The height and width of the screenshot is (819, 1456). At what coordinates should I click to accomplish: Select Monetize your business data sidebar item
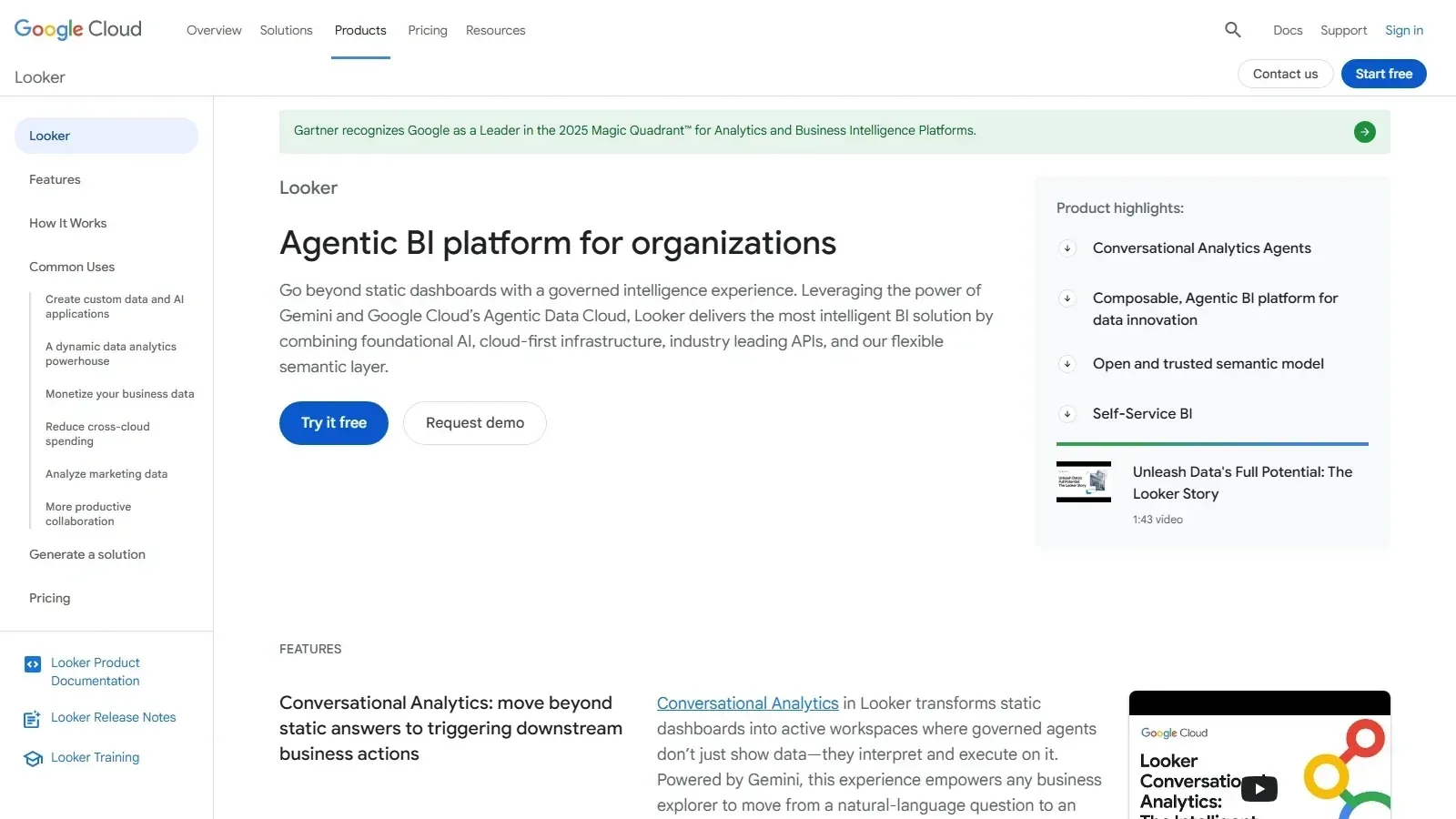point(120,394)
